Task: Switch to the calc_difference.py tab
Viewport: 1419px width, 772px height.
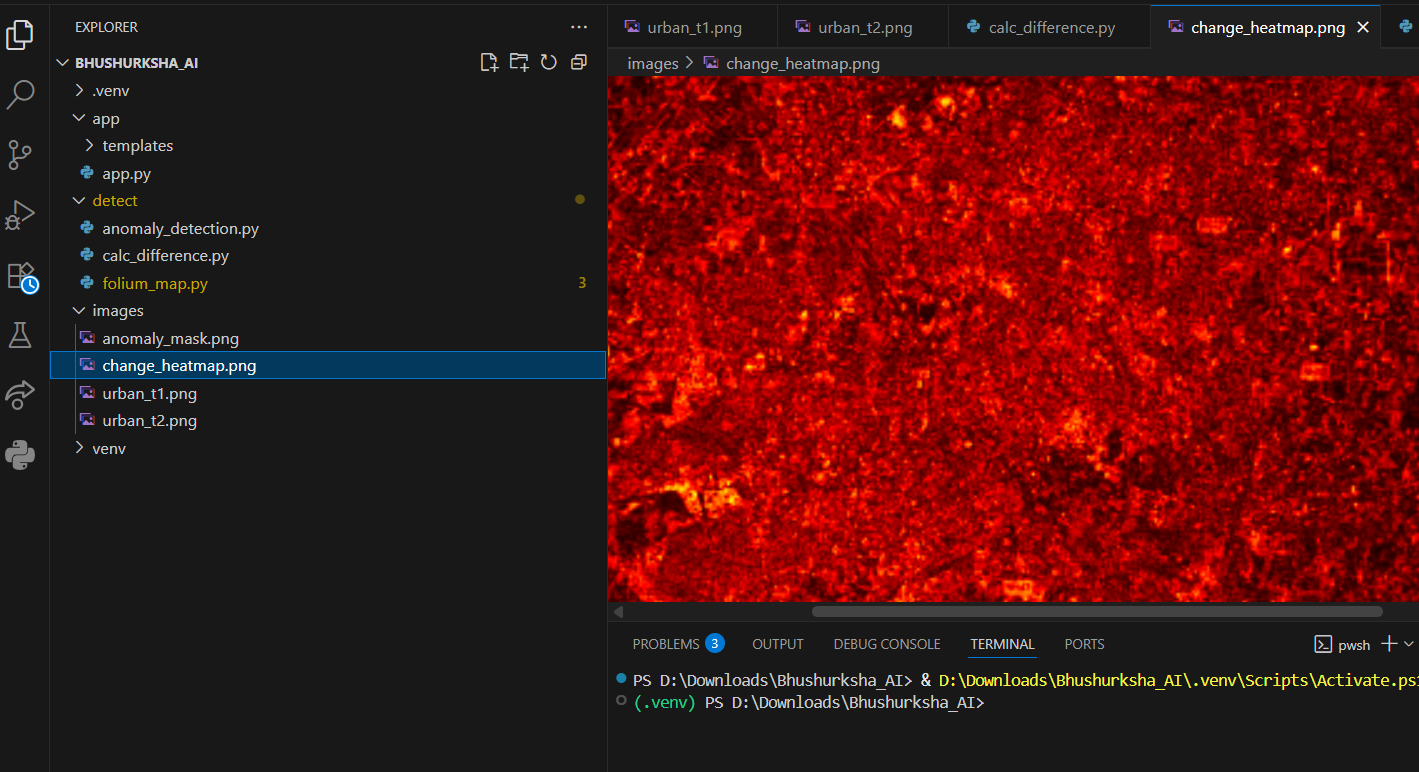Action: pyautogui.click(x=1049, y=27)
